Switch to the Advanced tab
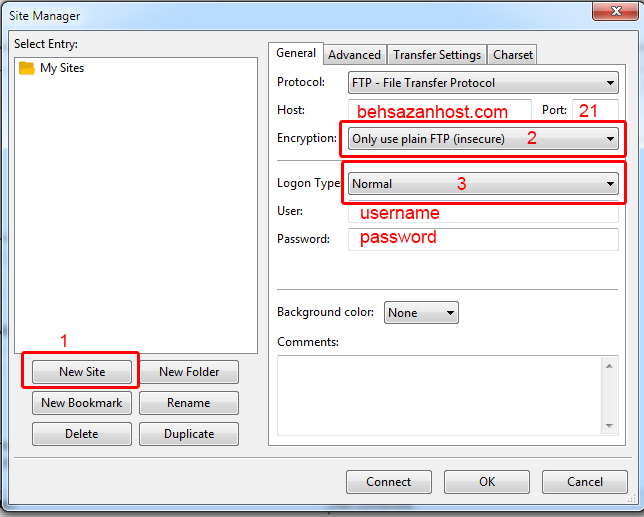 (354, 55)
